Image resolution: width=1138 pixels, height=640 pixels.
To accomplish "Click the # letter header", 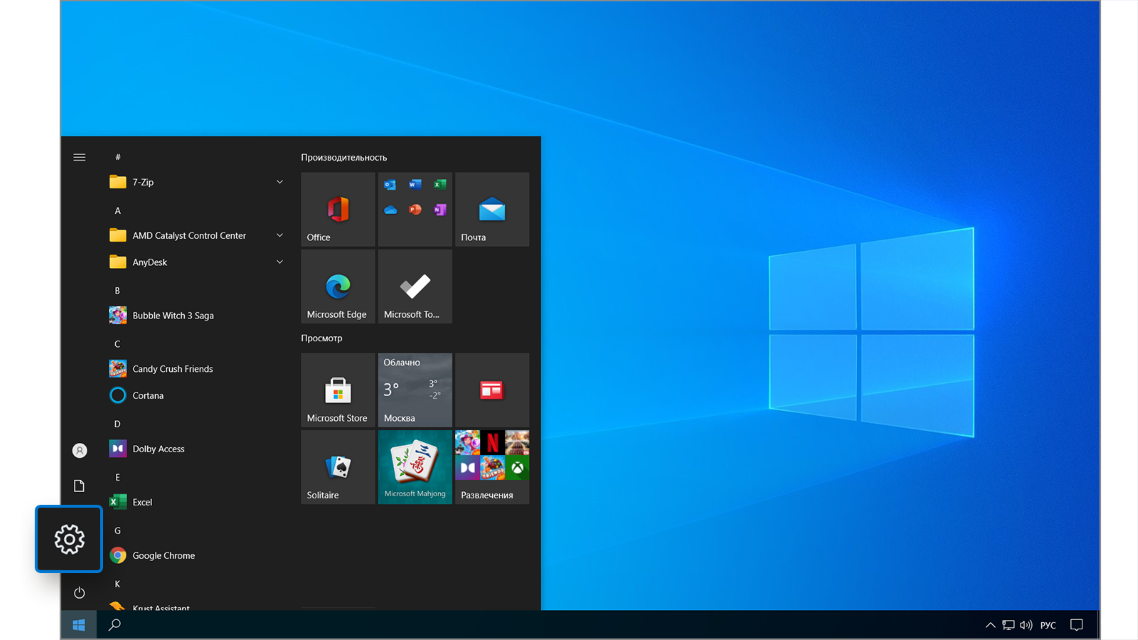I will coord(118,157).
